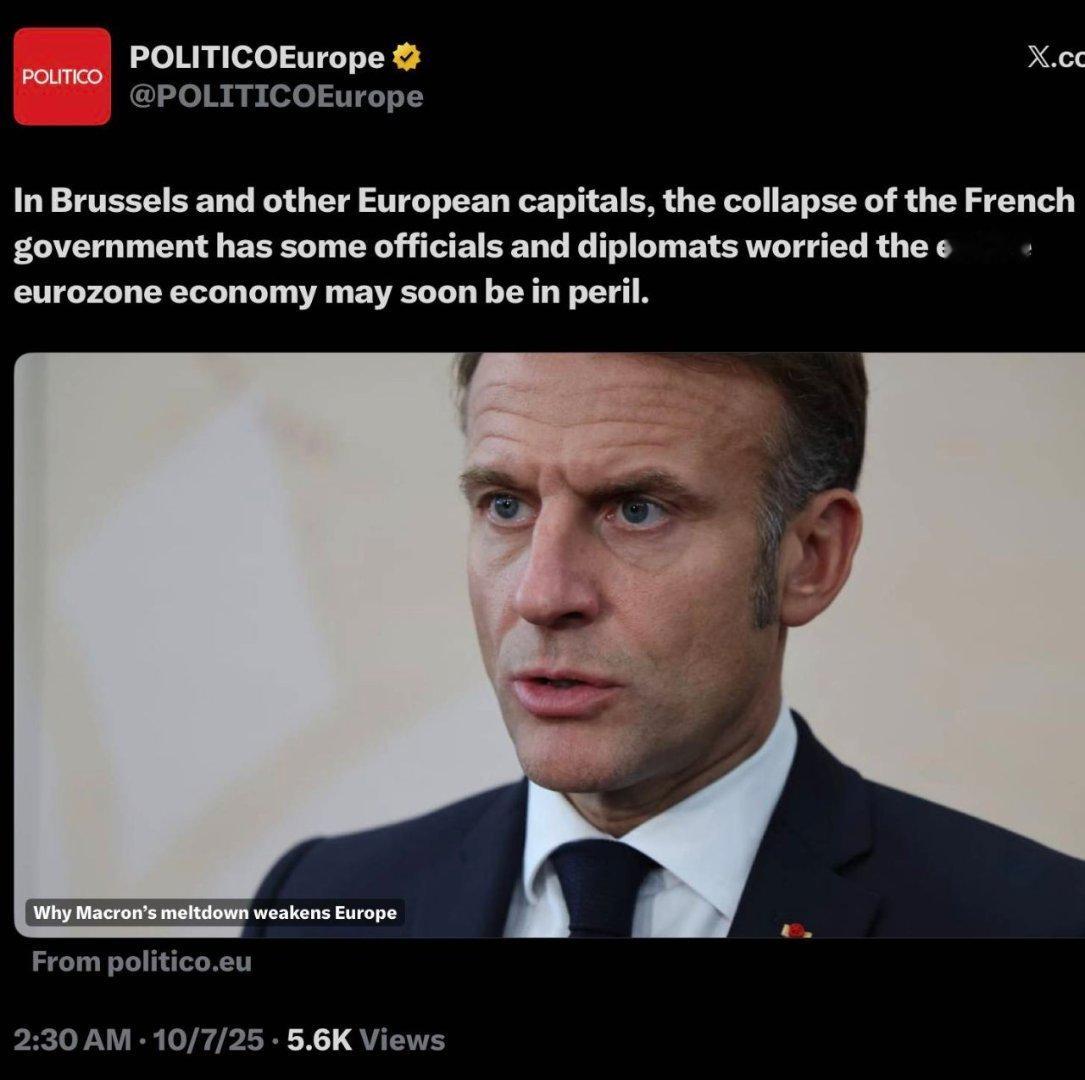Tap the X.com logo at top right

pyautogui.click(x=1056, y=58)
